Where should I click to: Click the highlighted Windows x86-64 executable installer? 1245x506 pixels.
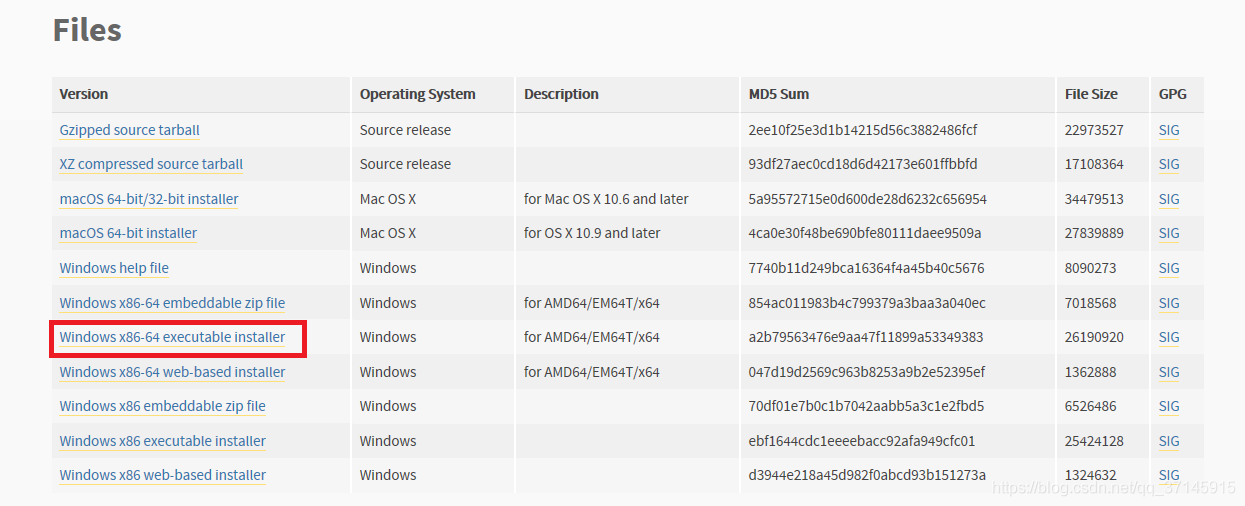click(172, 337)
